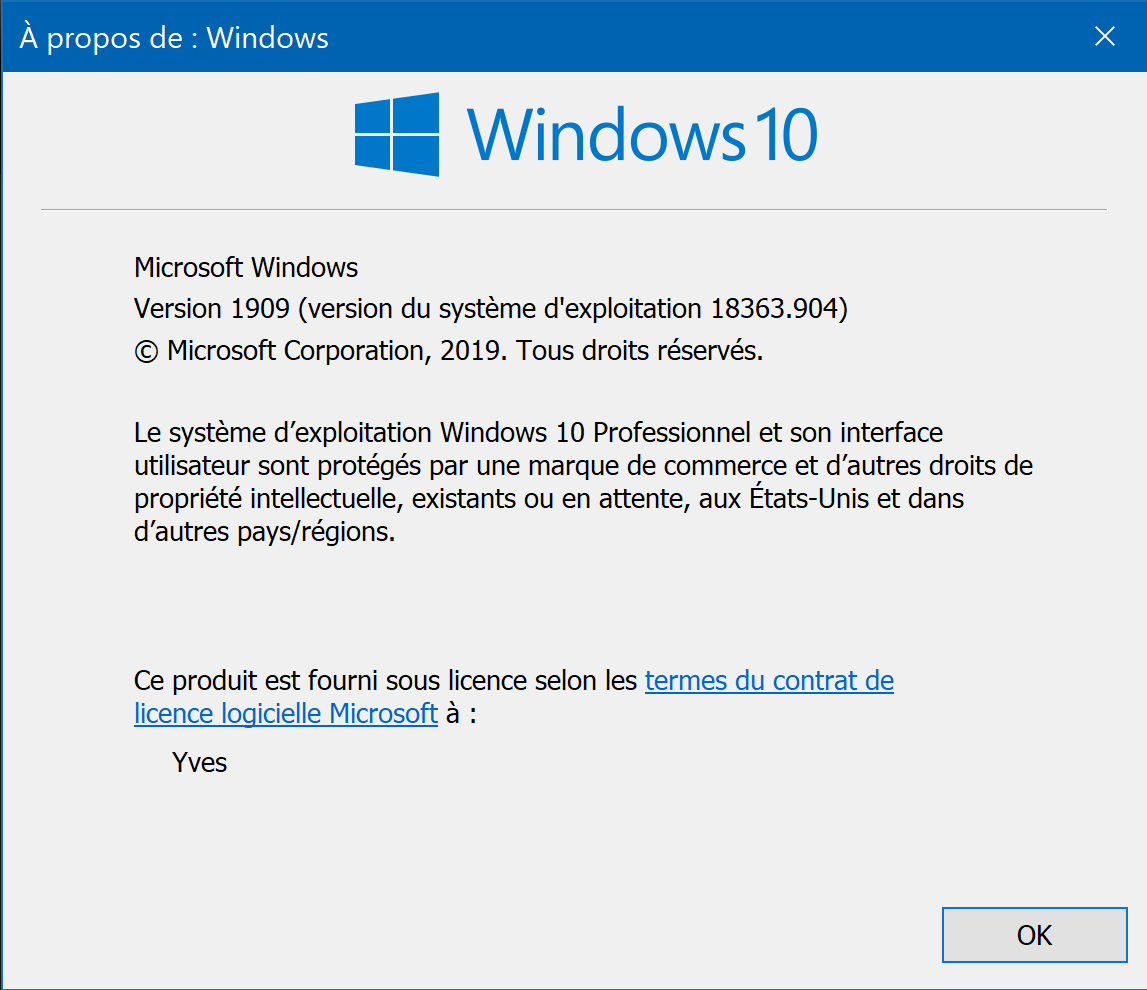Open the "termes du contrat de" link
Screen dimensions: 1147x990
769,681
